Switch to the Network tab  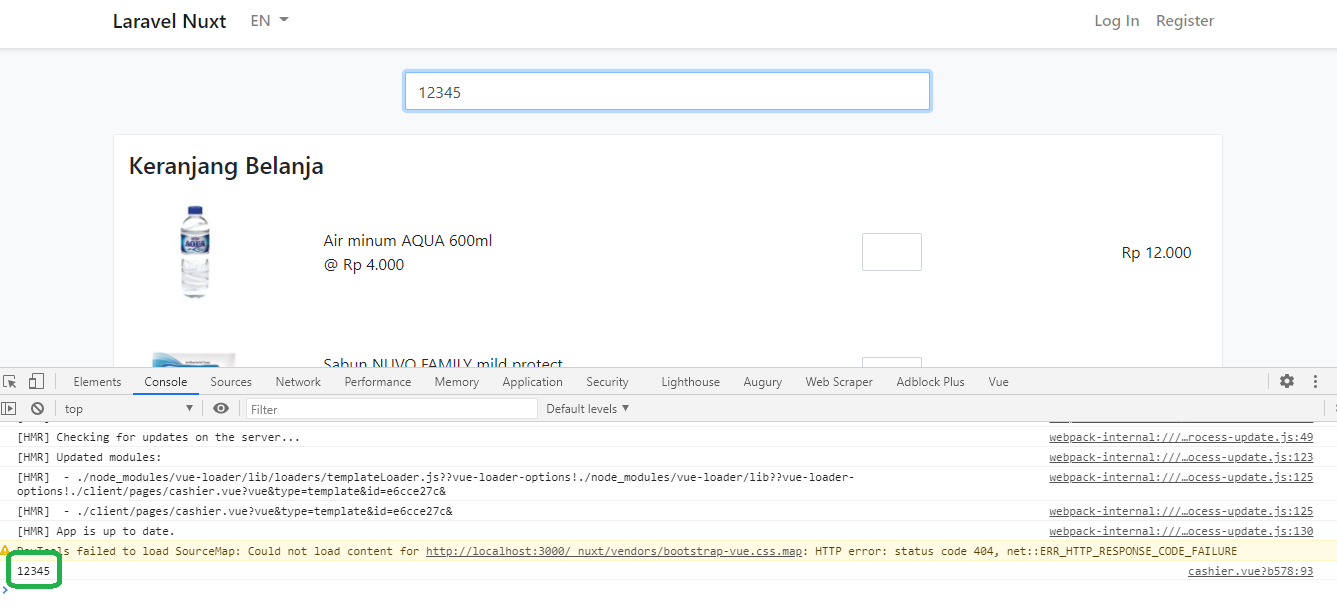298,381
